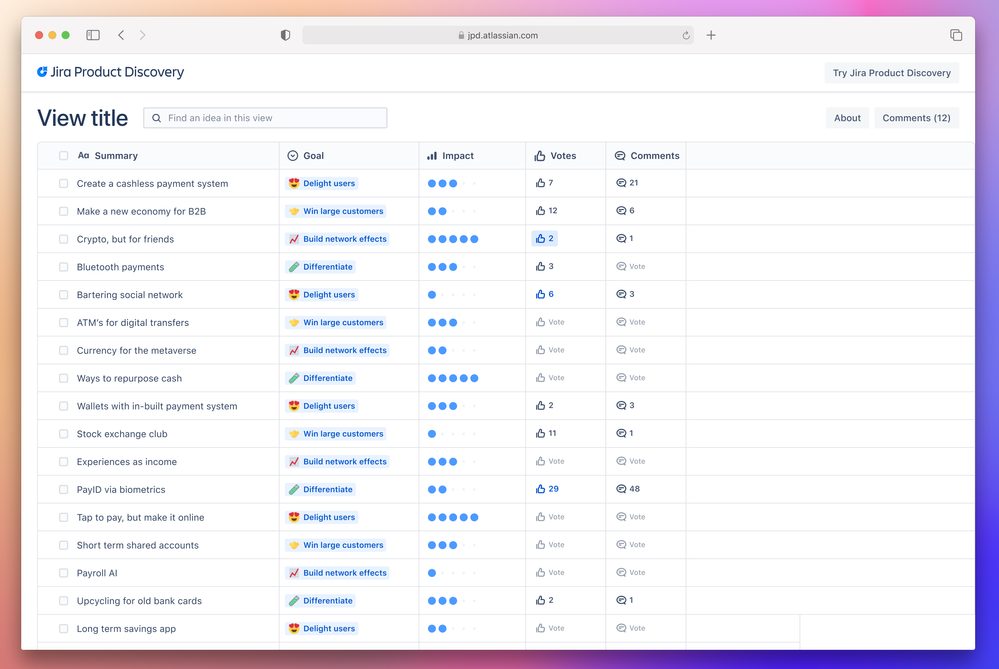Open the About button
This screenshot has width=999, height=669.
(x=847, y=118)
